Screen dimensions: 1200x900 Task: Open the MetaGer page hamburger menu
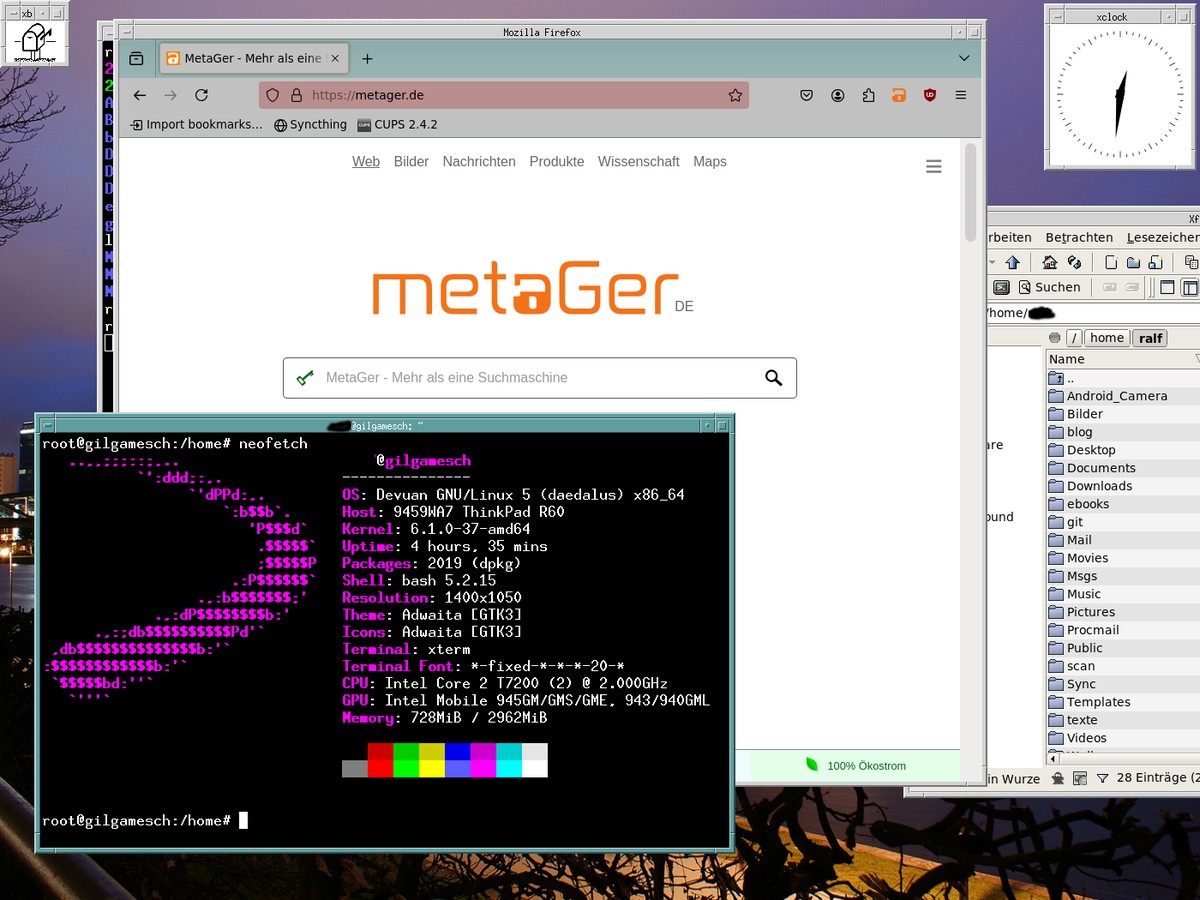[x=933, y=167]
